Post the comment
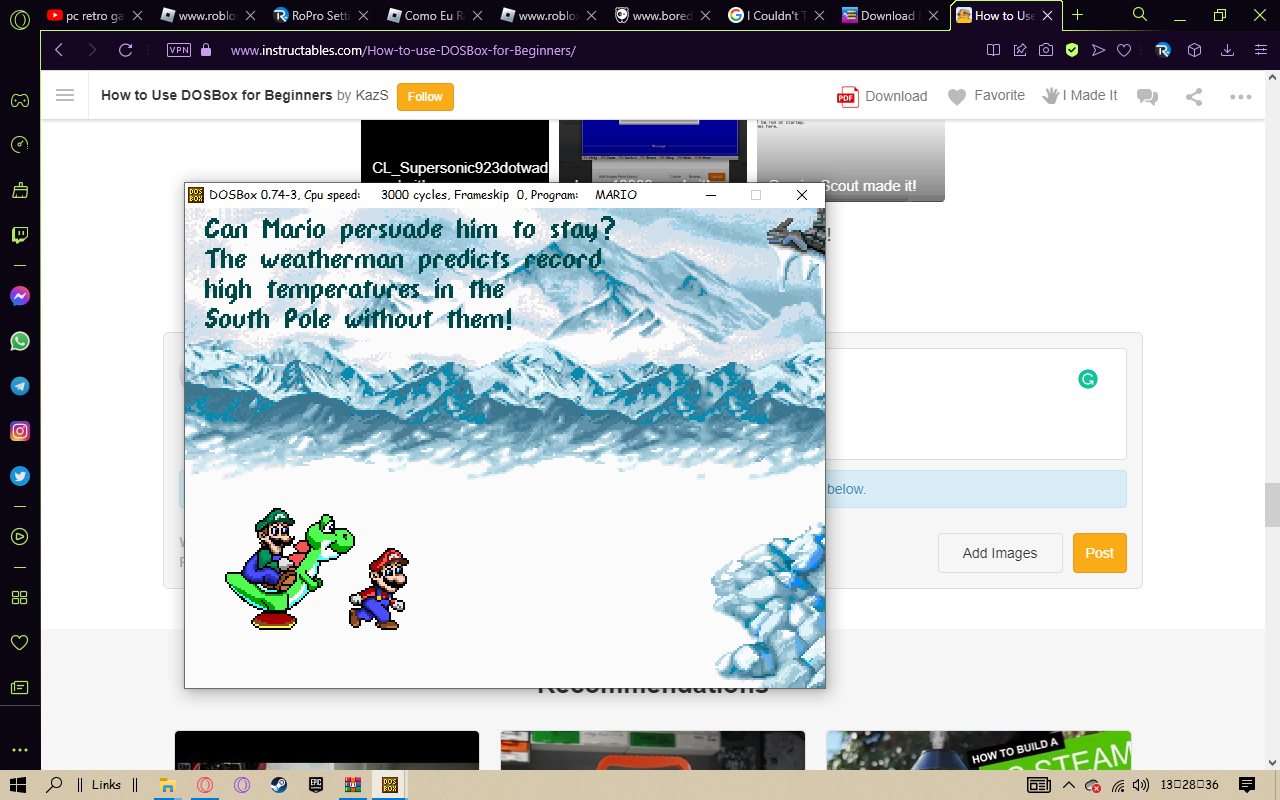Screen dimensions: 1280x800 click(1099, 552)
